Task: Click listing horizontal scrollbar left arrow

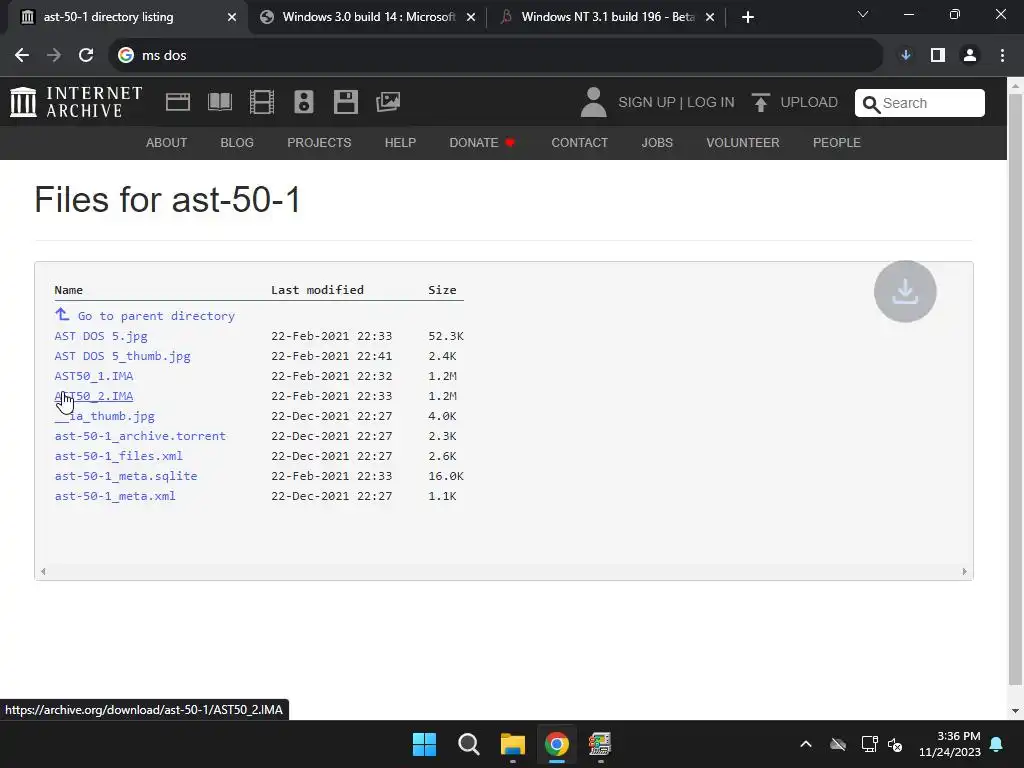Action: (x=43, y=571)
